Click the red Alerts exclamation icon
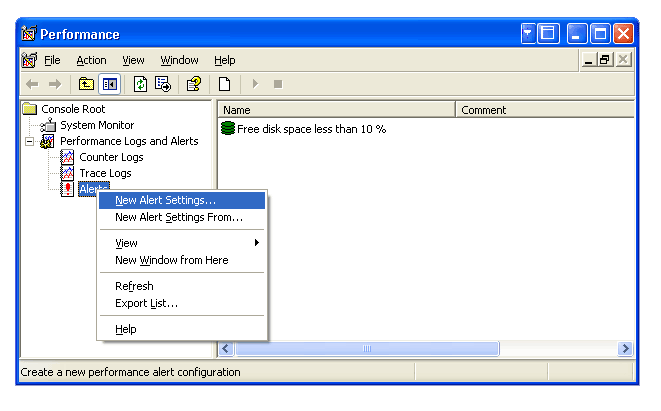The image size is (661, 411). pyautogui.click(x=67, y=189)
